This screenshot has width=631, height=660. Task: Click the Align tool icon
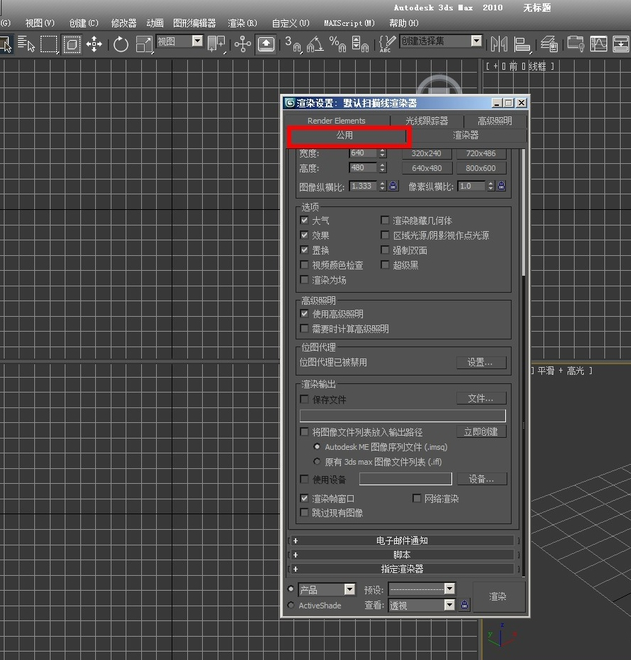522,44
